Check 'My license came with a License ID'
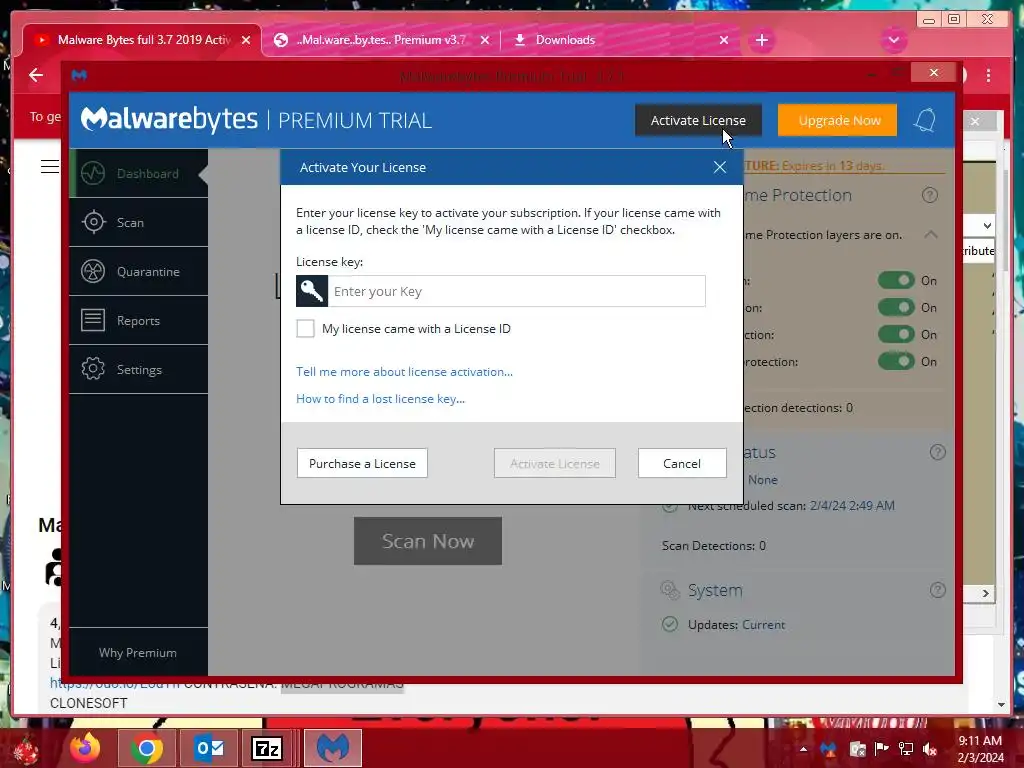This screenshot has width=1024, height=768. 305,328
